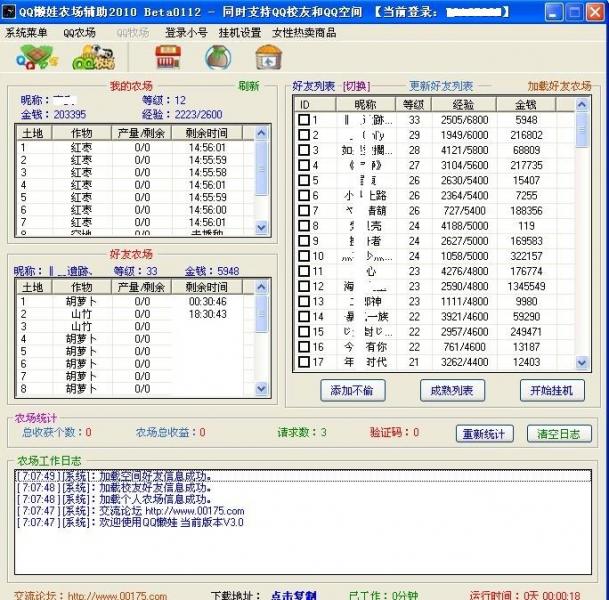Select log entry 欢迎使用QQ懒娃
Screen dimensions: 609x600
click(x=303, y=522)
